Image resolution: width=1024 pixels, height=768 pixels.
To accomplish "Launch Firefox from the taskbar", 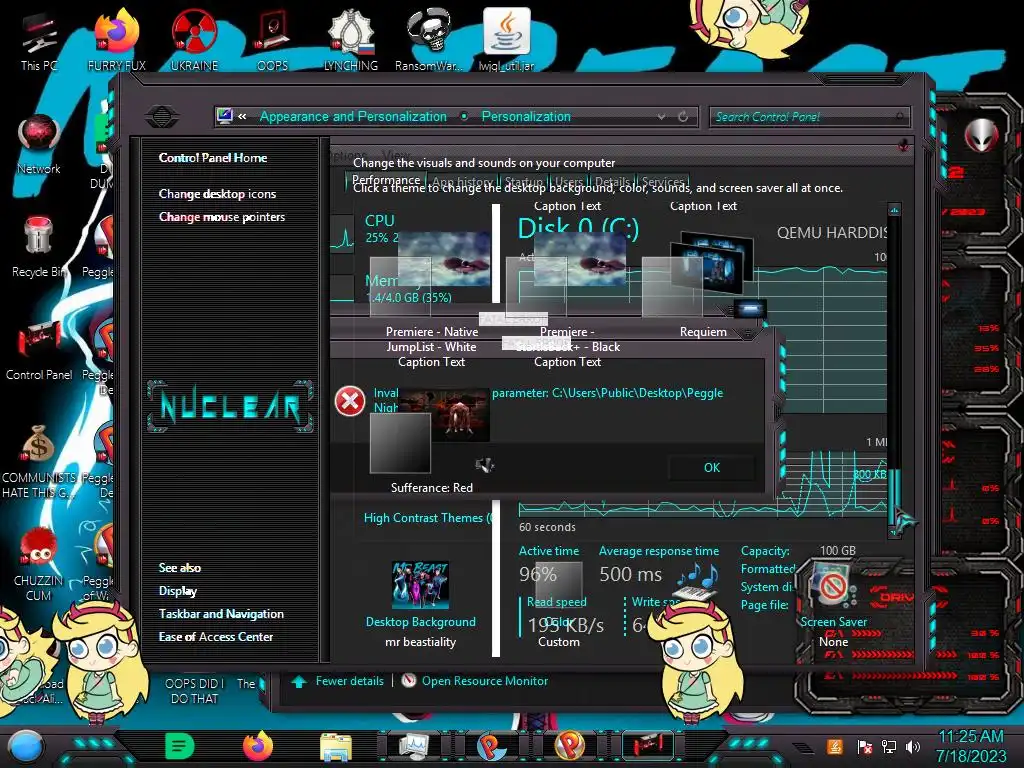I will (x=257, y=746).
